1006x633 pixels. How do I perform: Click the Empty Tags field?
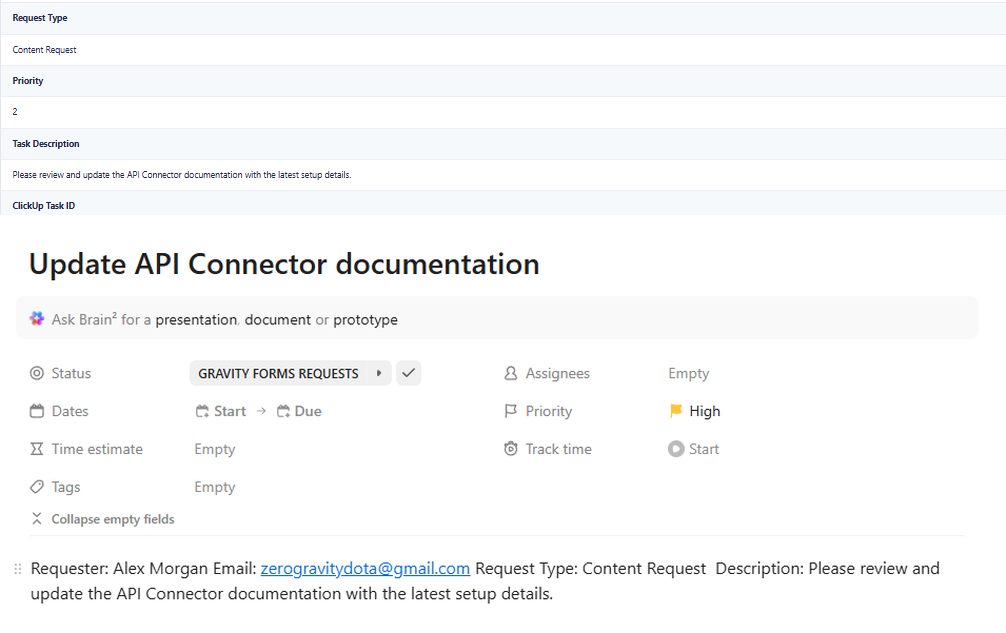coord(215,487)
